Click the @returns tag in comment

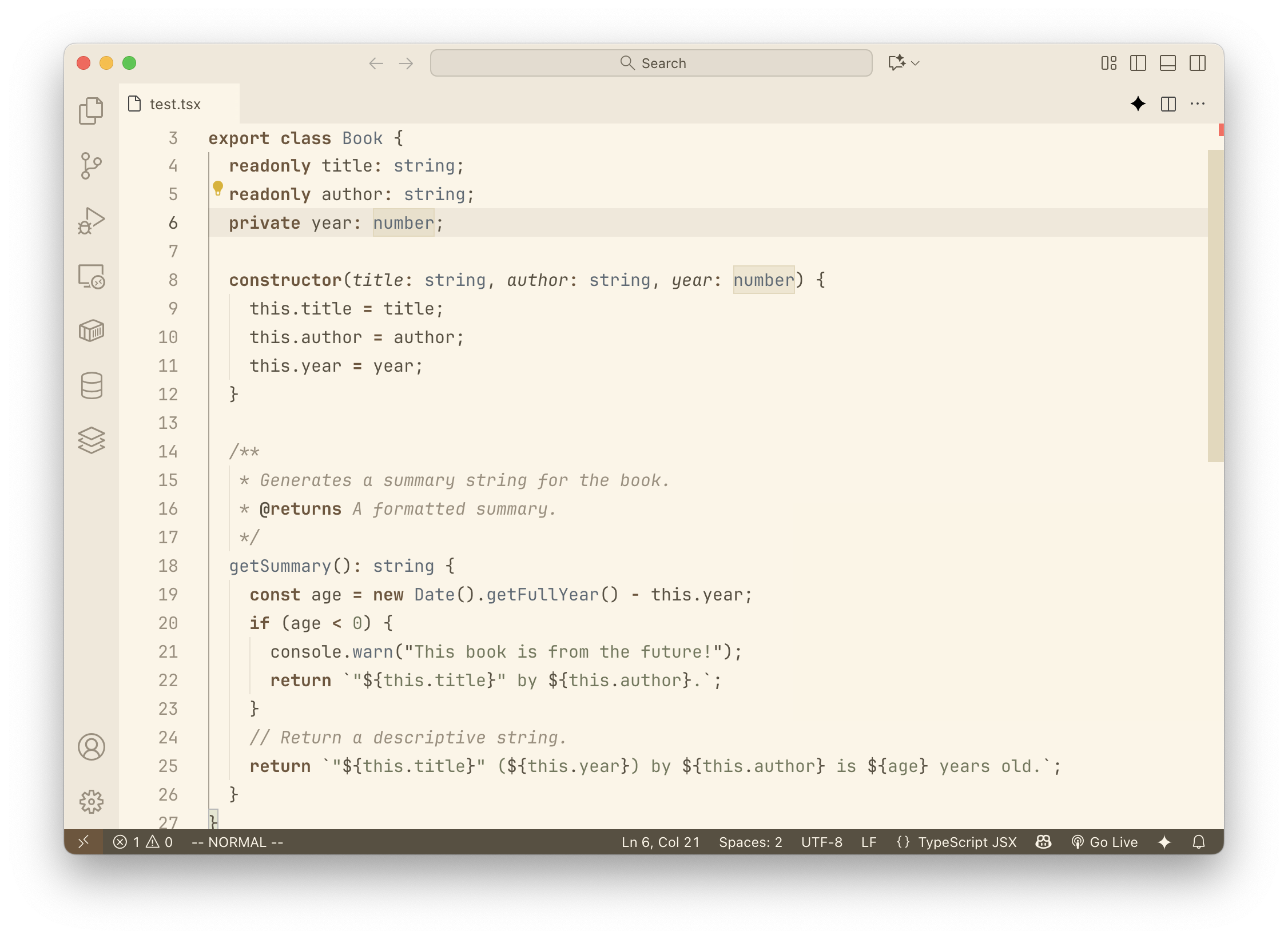[300, 508]
